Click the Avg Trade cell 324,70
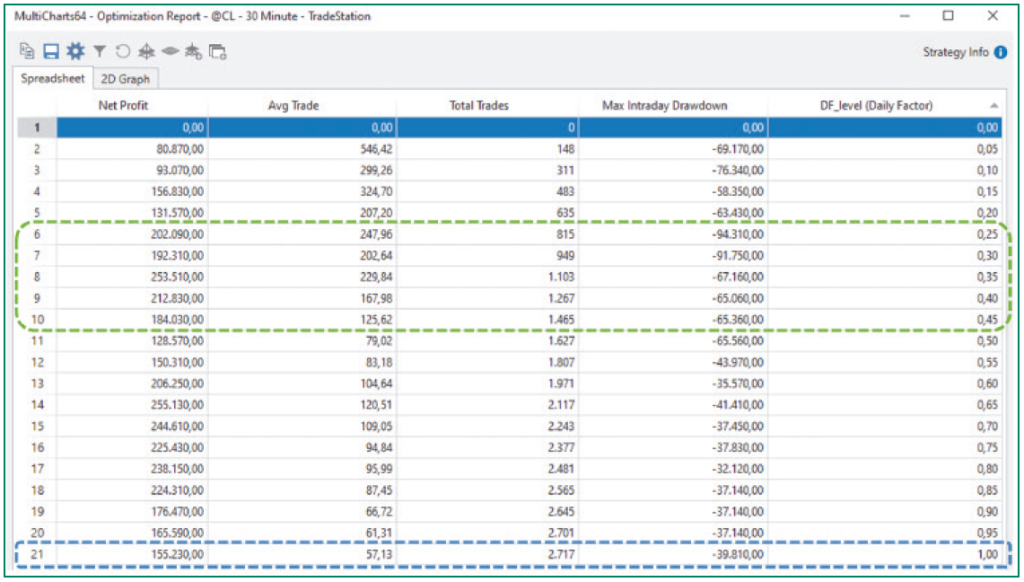 coord(302,191)
